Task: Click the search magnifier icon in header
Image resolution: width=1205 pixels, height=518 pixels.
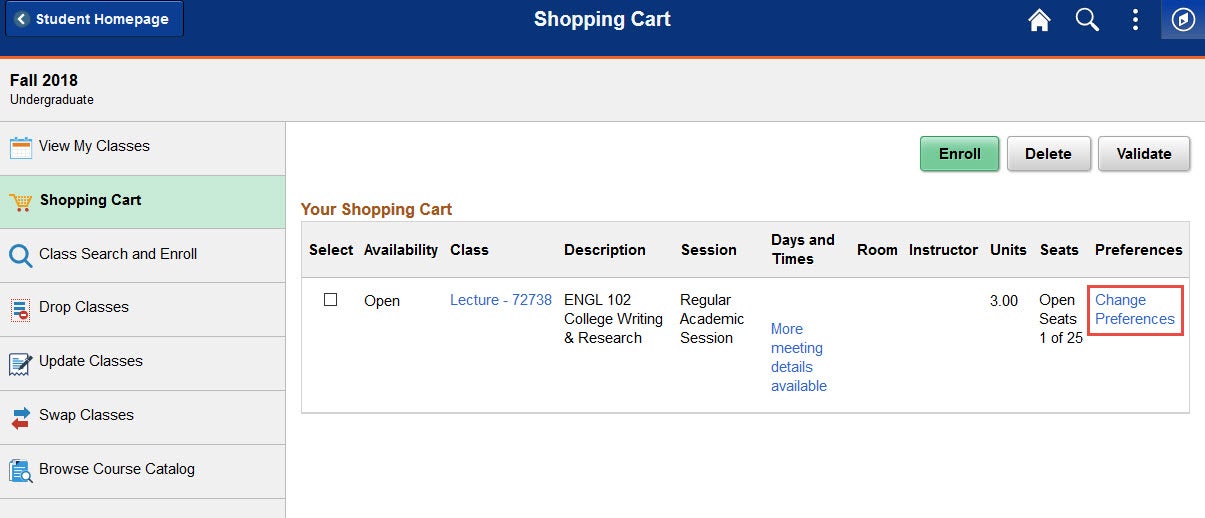Action: pos(1087,20)
